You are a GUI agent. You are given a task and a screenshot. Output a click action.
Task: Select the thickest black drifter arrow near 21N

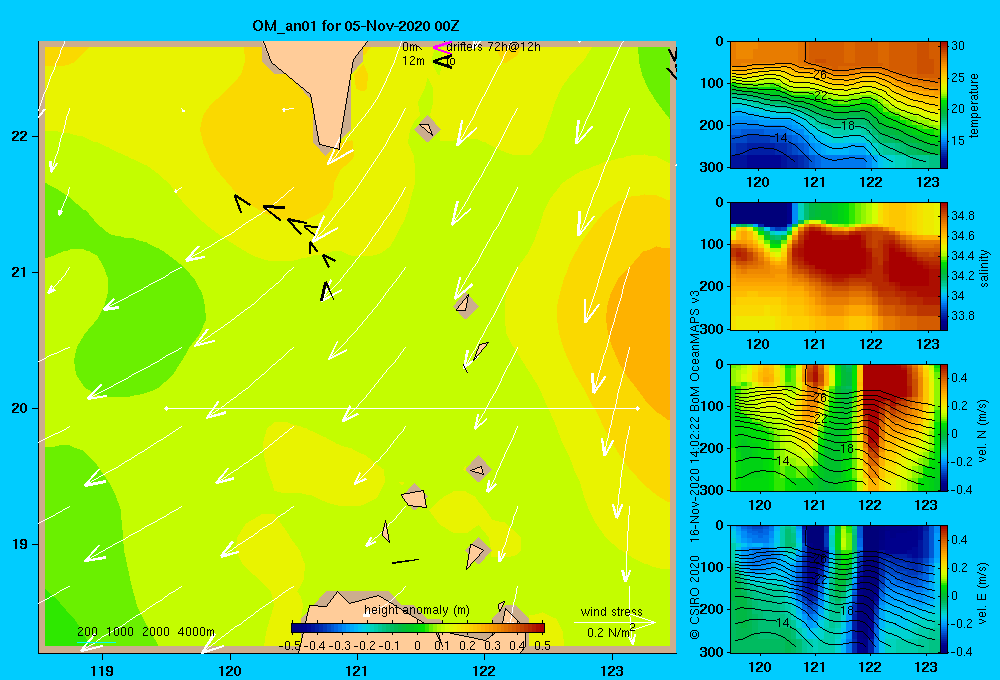click(327, 291)
